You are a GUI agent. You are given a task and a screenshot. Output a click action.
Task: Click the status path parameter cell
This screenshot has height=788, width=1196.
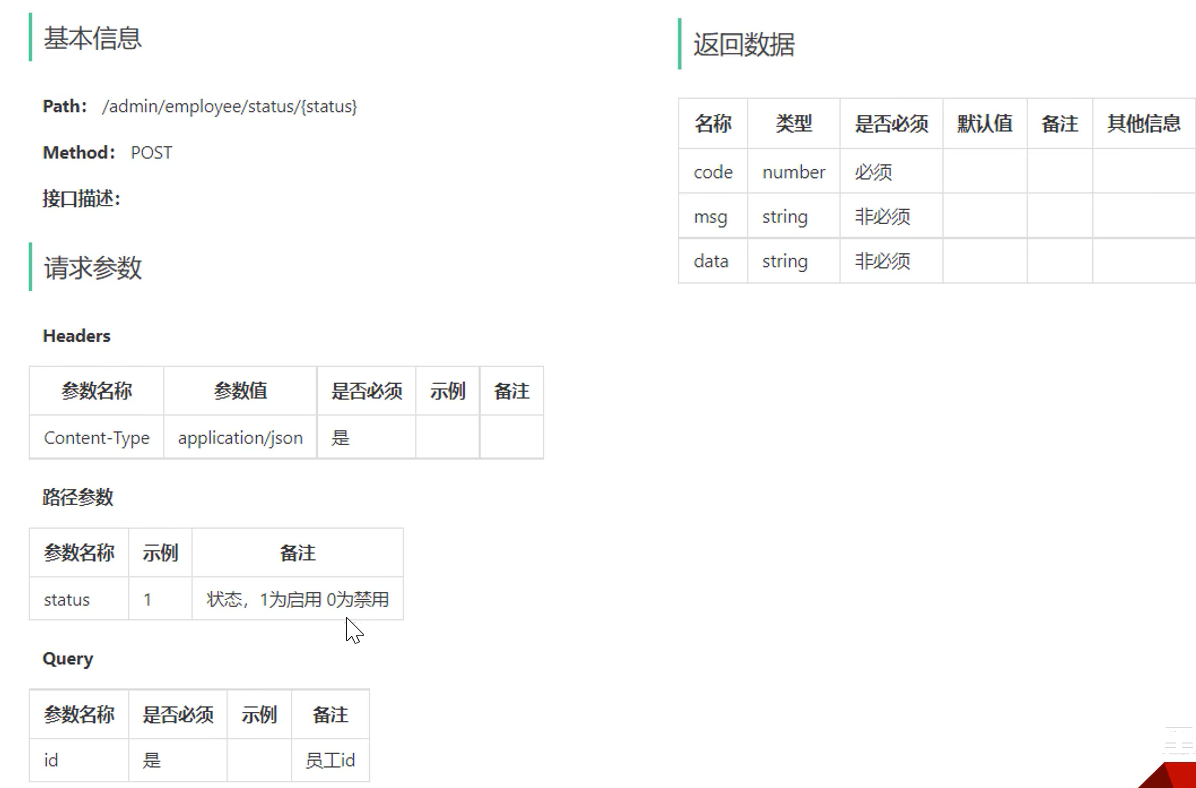[67, 600]
